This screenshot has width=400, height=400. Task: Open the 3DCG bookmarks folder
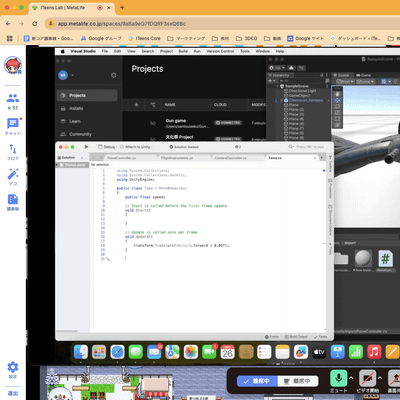click(x=246, y=38)
